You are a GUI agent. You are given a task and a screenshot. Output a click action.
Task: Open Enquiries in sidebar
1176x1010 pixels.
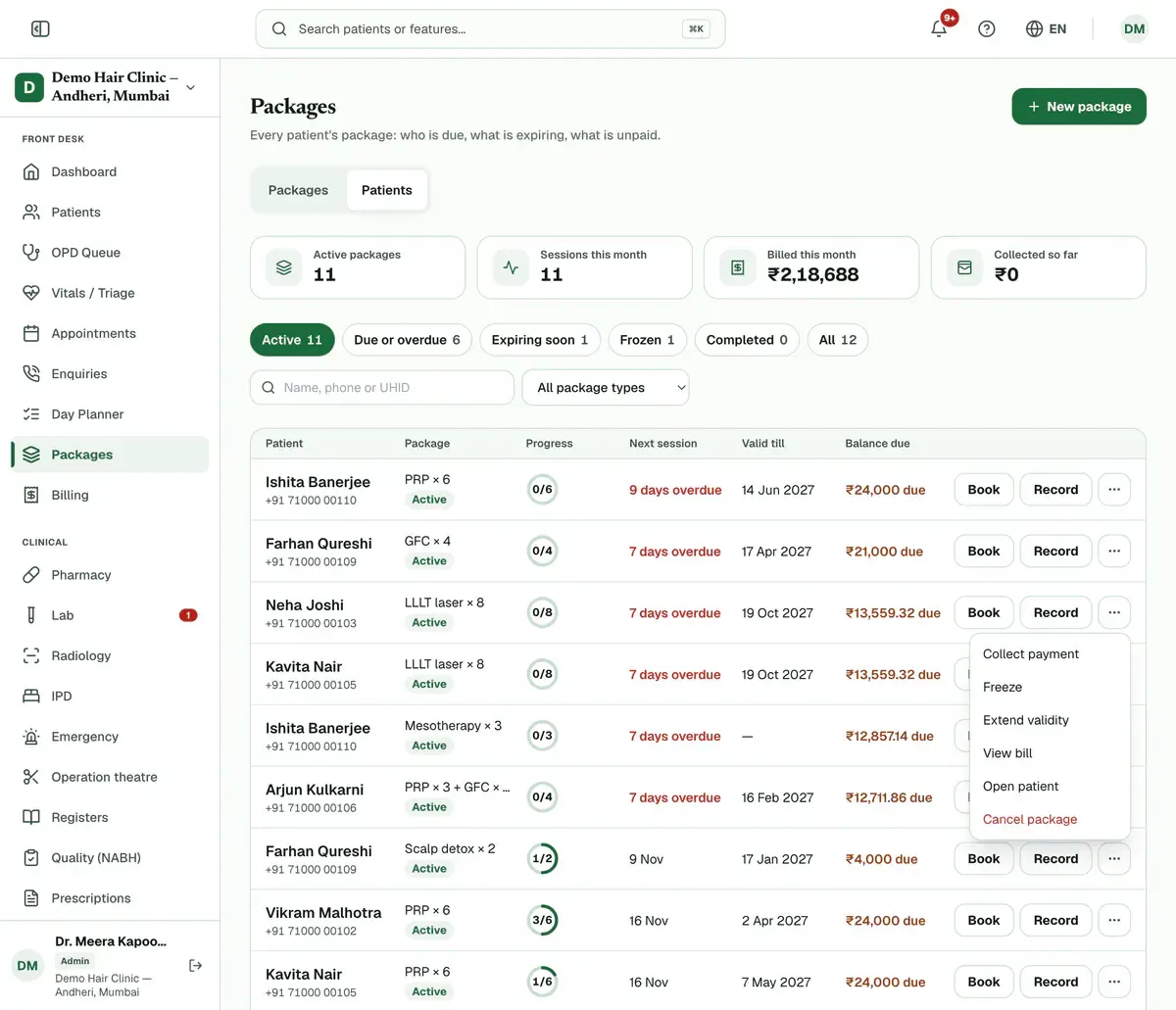(x=110, y=373)
